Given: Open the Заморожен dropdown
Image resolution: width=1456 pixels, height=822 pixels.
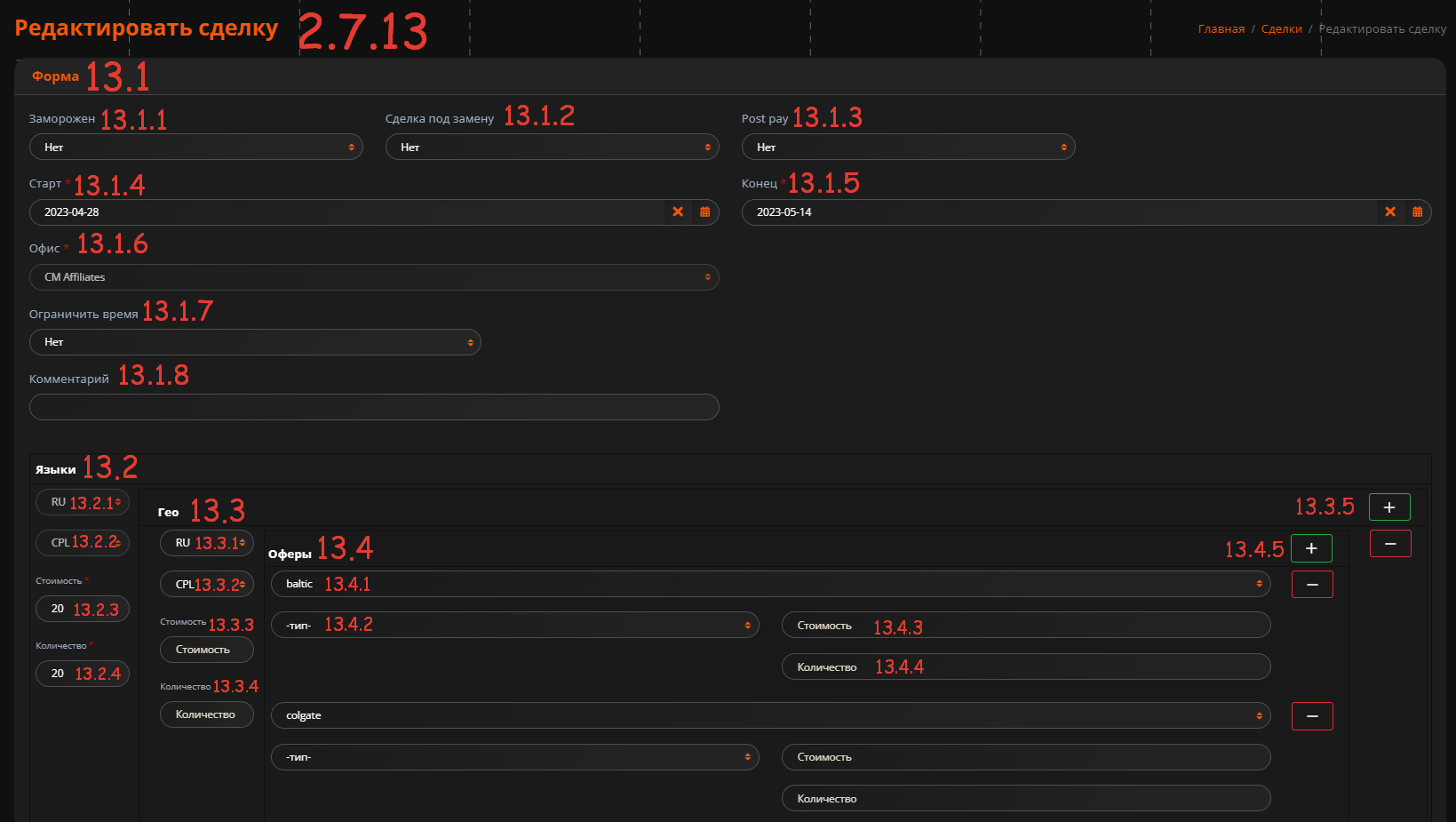Looking at the screenshot, I should pyautogui.click(x=196, y=148).
